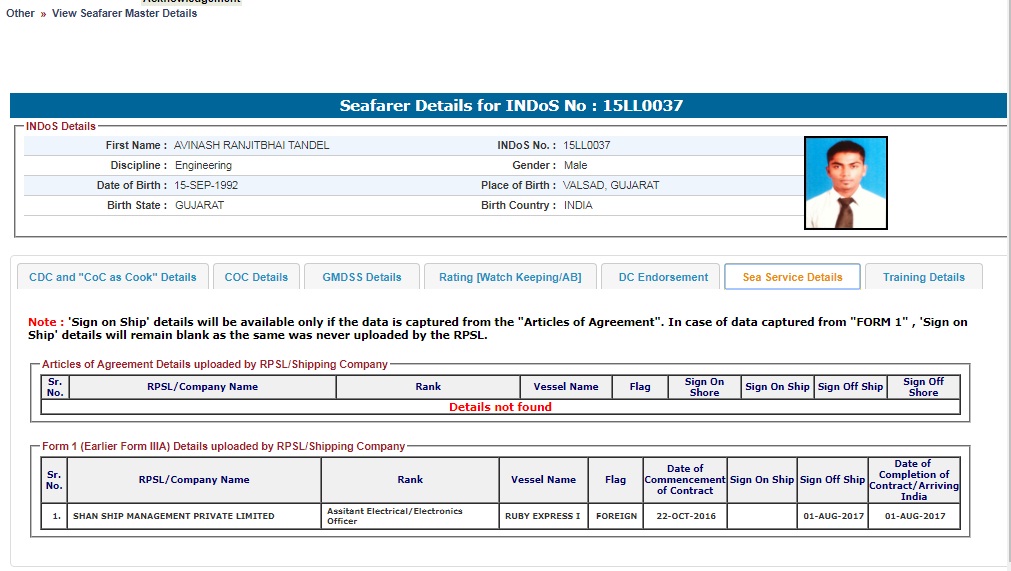Select the Rating [Watch Keeping/AB] tab
Image resolution: width=1011 pixels, height=571 pixels.
[x=509, y=277]
